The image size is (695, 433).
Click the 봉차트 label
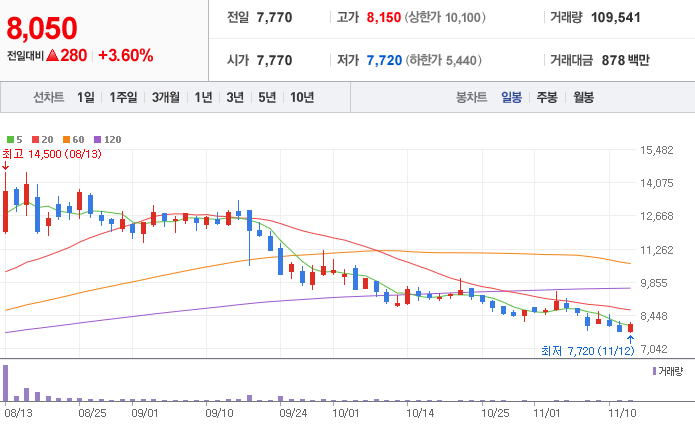(x=472, y=97)
